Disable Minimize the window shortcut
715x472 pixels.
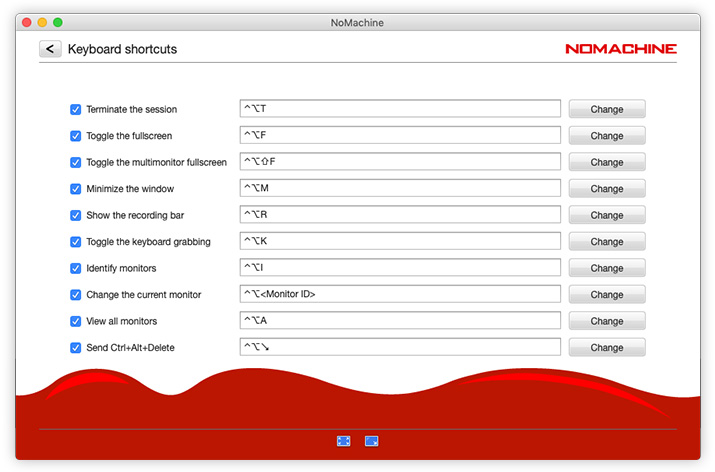coord(76,189)
